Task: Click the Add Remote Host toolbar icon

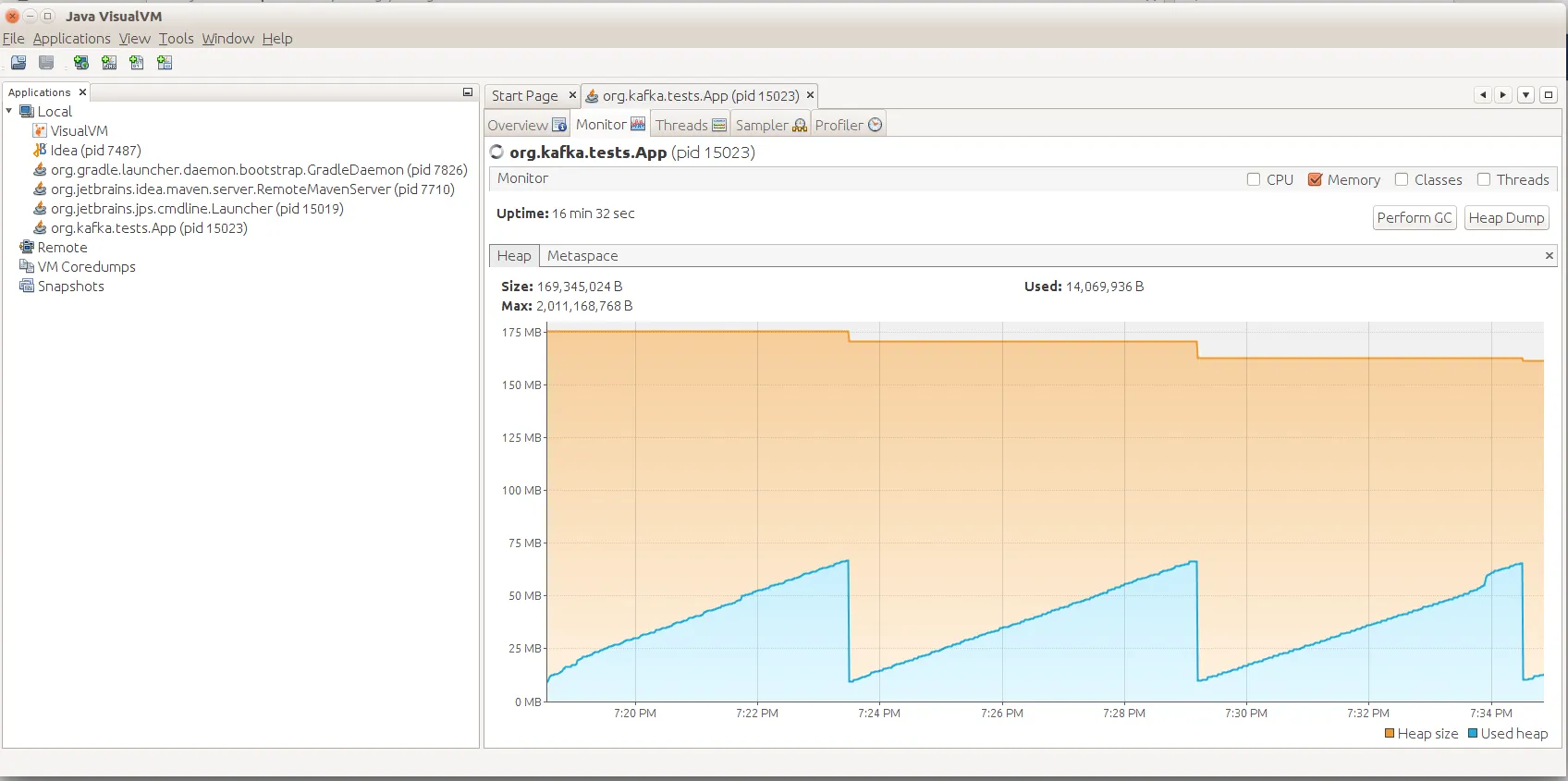Action: coord(81,63)
